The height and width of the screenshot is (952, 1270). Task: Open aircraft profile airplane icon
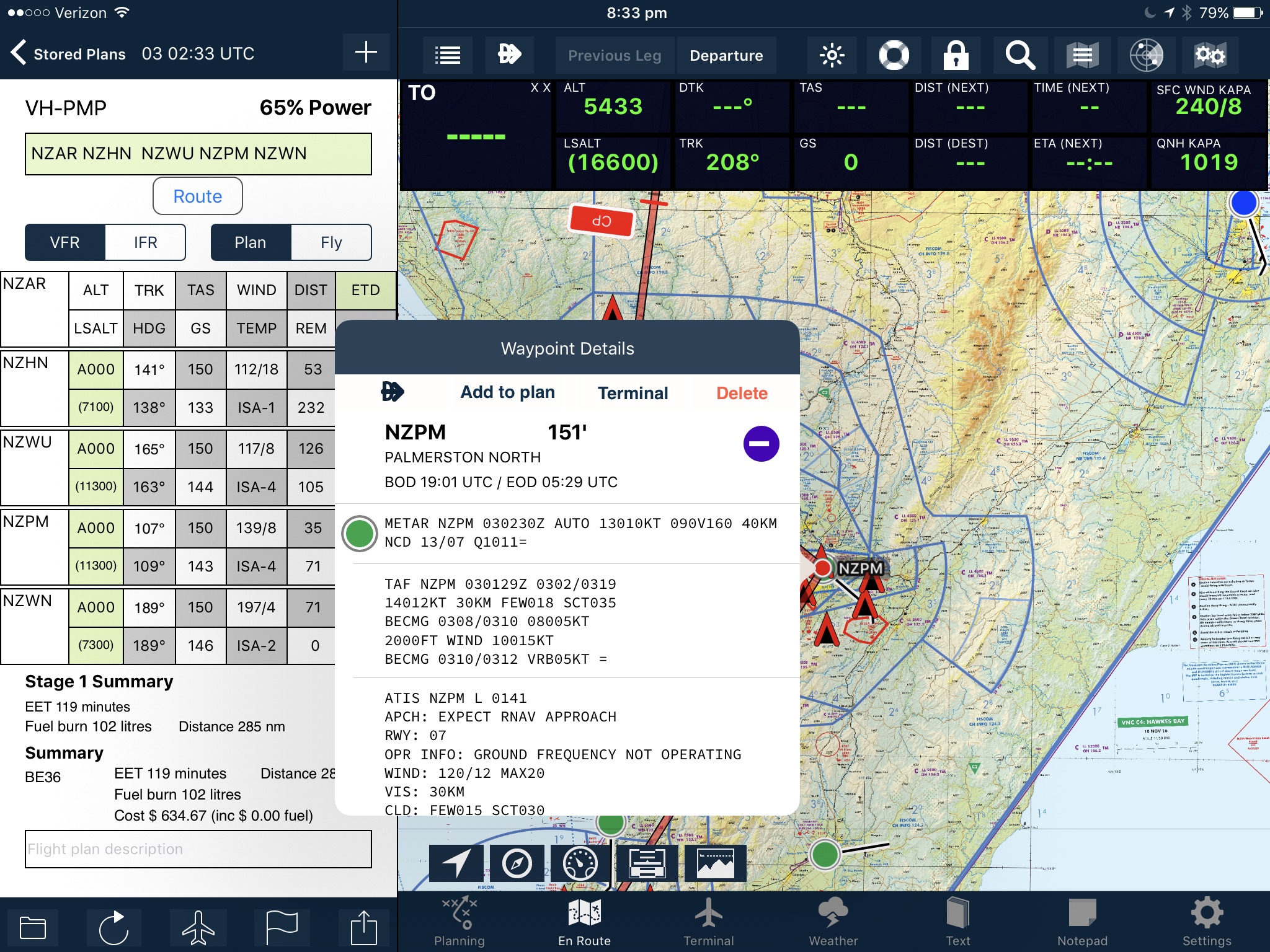[x=198, y=928]
